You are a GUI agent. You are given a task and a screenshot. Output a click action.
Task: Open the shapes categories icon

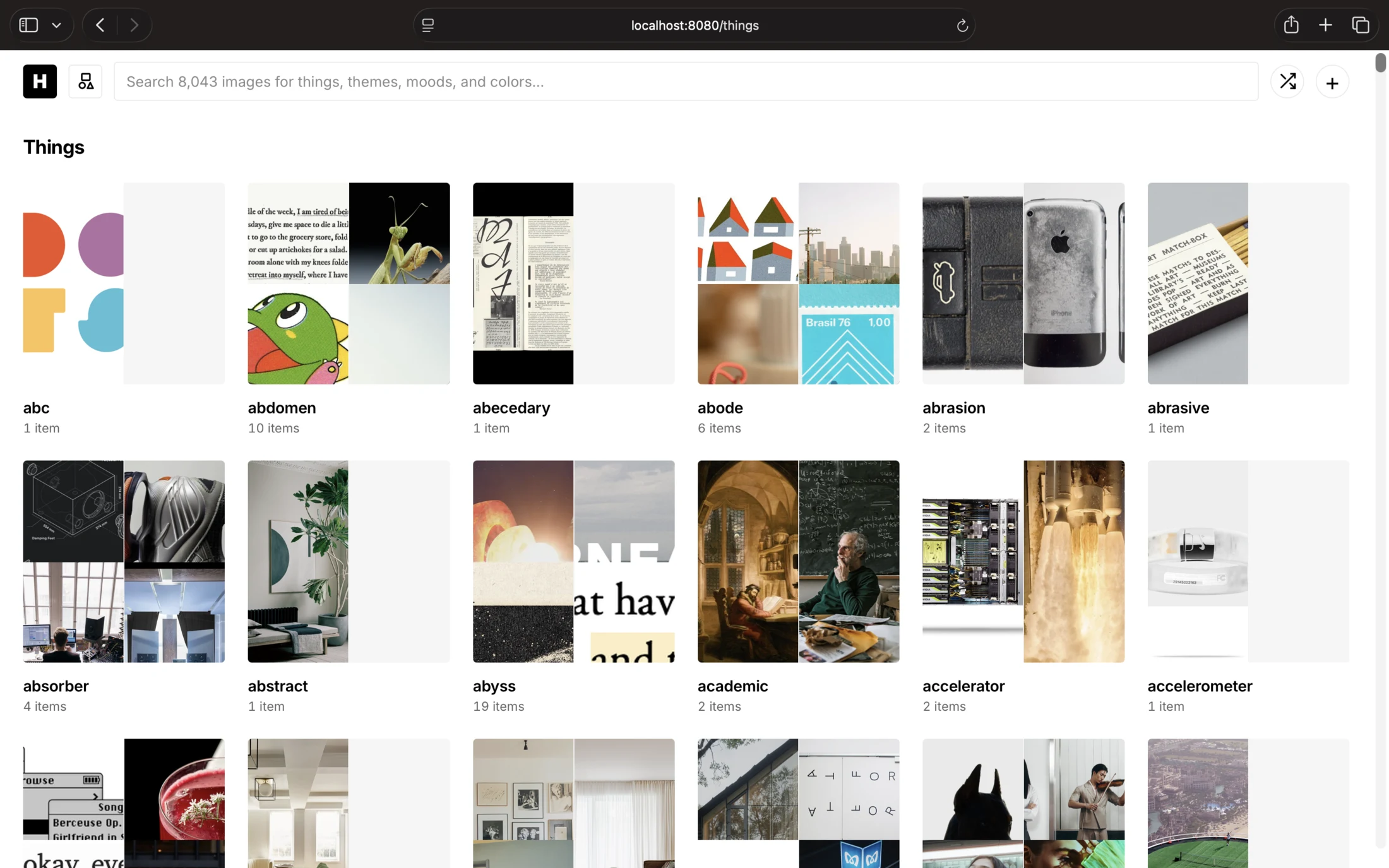coord(85,81)
